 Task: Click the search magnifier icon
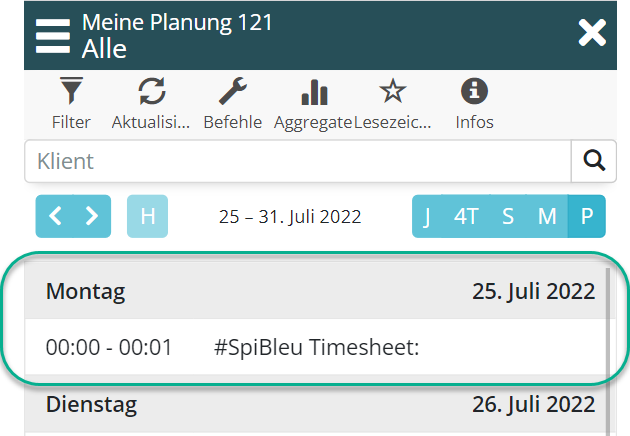[593, 160]
